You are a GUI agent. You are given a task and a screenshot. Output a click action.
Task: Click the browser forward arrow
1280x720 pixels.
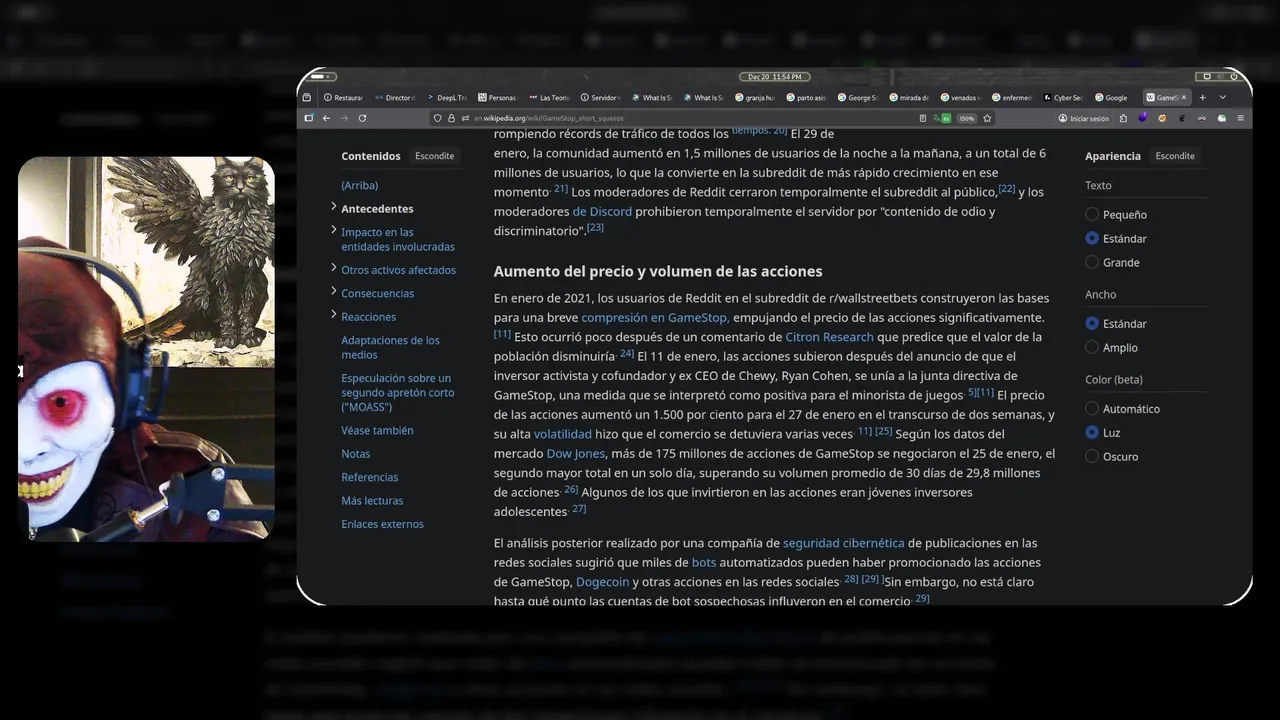[x=344, y=118]
